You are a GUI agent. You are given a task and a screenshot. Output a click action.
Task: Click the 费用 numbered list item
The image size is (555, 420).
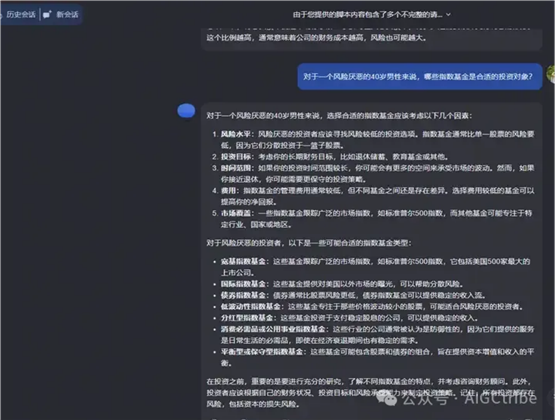(377, 196)
